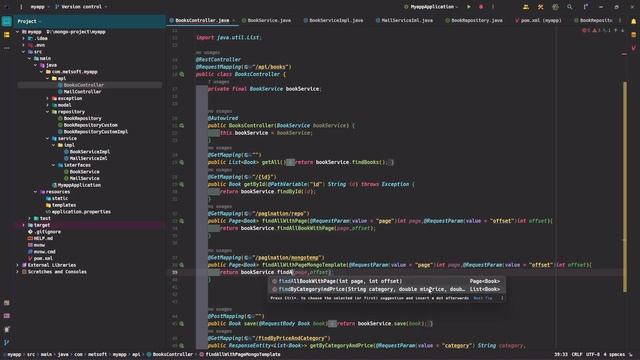Viewport: 640px width, 360px height.
Task: Select findByCategoryAndPrice completion suggestion
Action: 386,289
